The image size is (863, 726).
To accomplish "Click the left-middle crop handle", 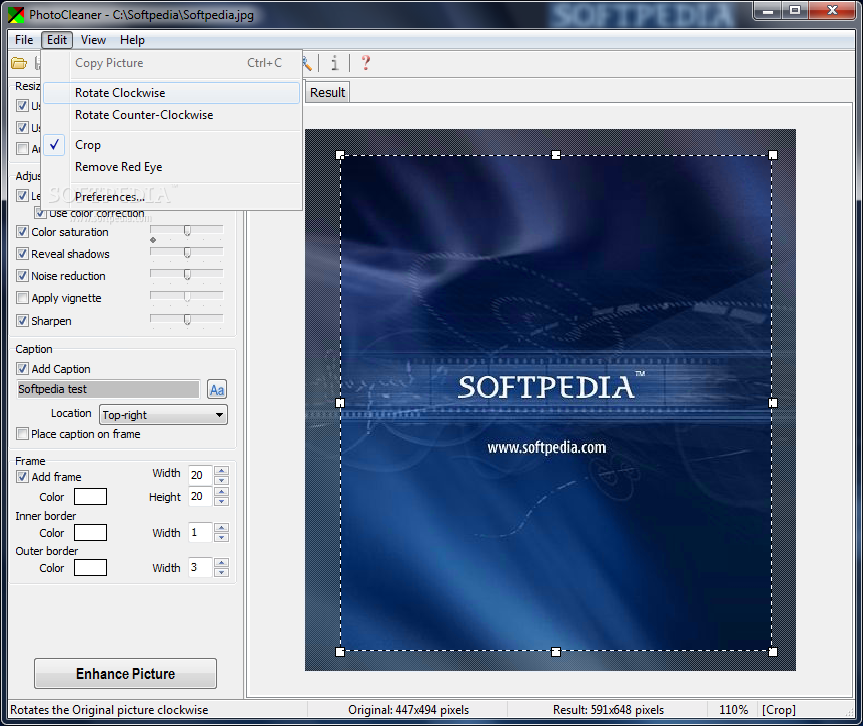I will point(340,403).
